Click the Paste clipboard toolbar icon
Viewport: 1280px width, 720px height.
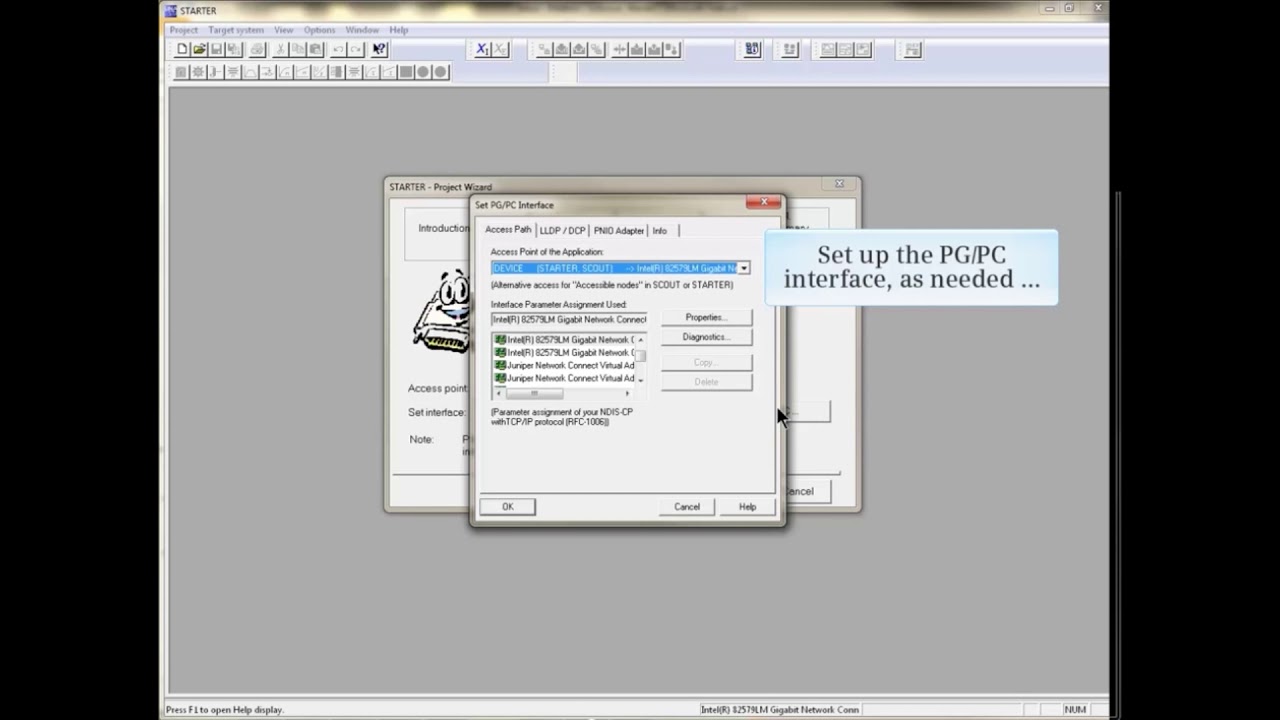(x=315, y=49)
